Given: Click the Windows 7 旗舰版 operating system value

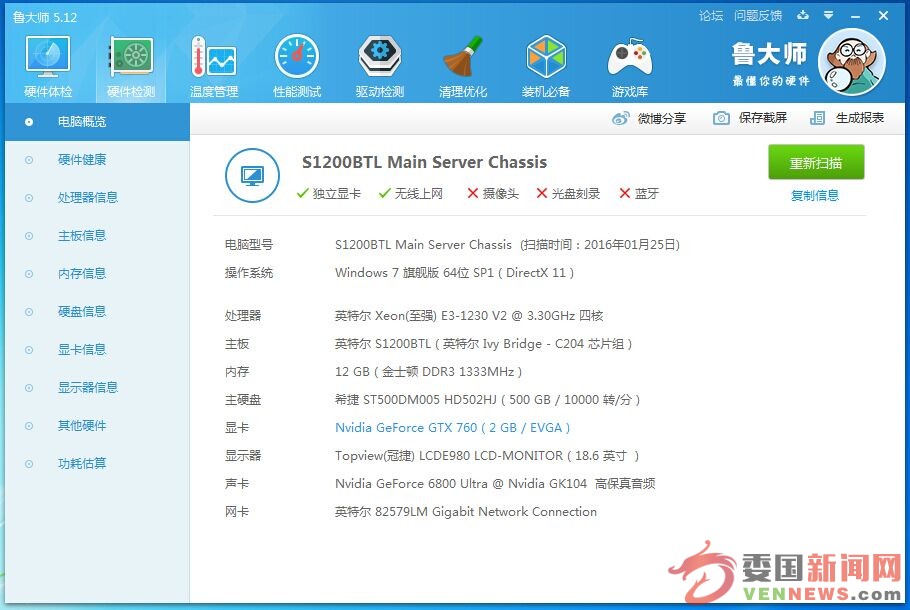Looking at the screenshot, I should click(x=454, y=273).
